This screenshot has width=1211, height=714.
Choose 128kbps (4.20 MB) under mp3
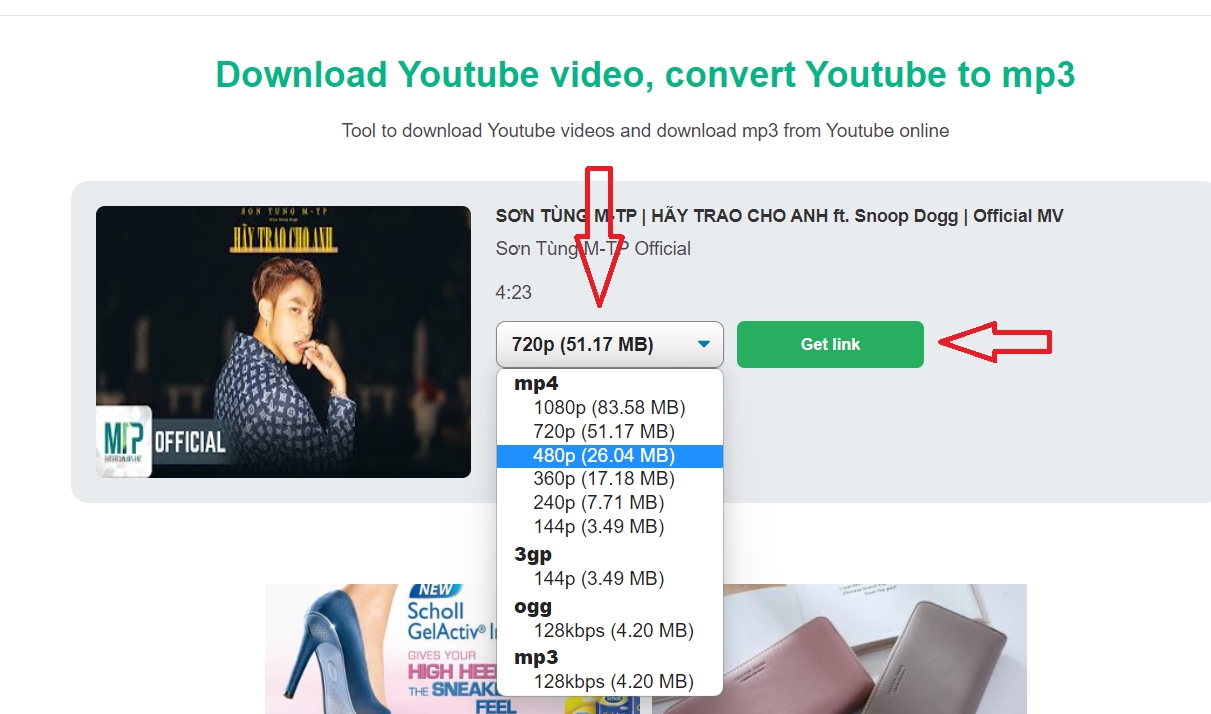click(613, 682)
